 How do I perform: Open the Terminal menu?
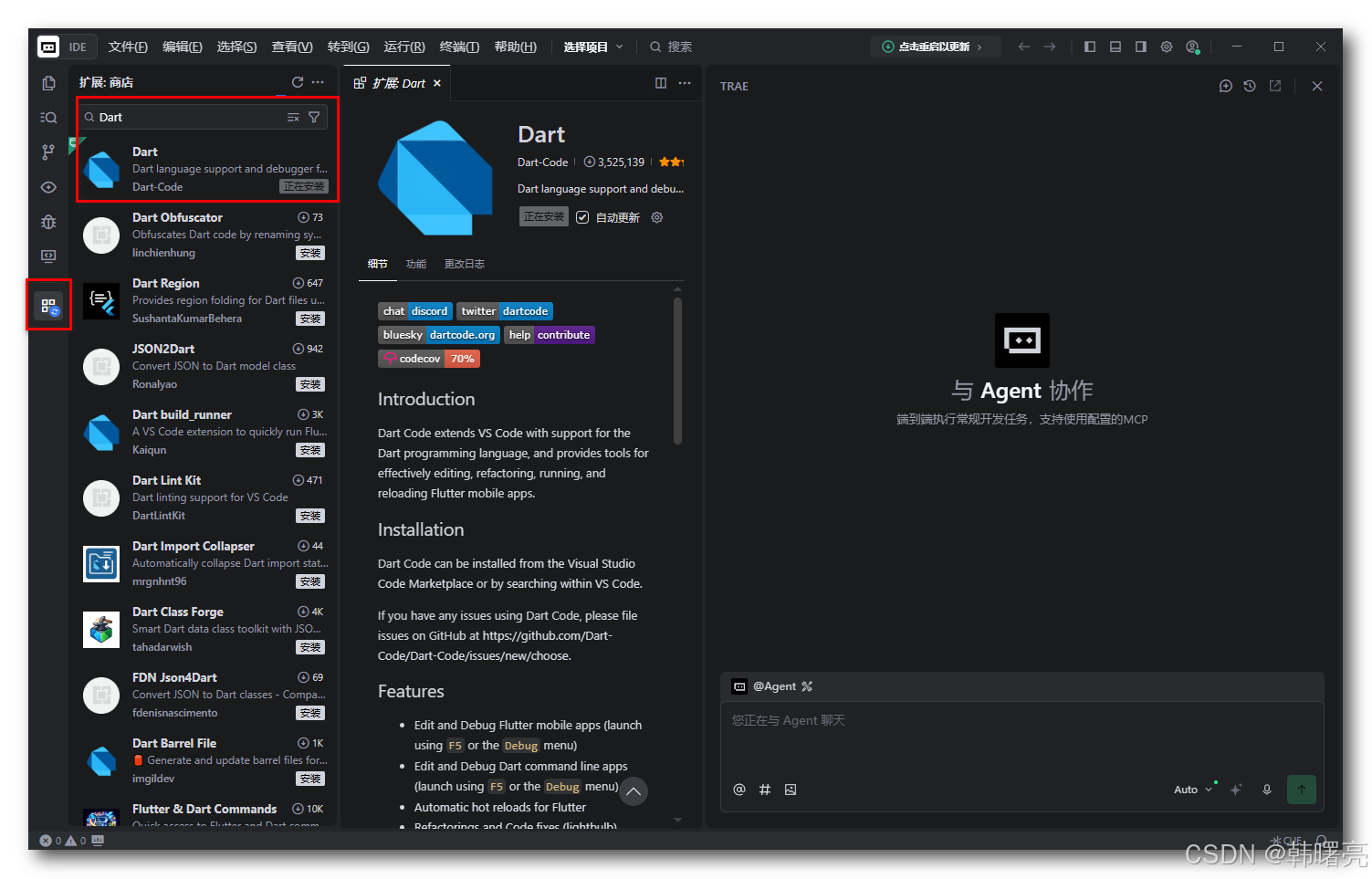[x=459, y=47]
